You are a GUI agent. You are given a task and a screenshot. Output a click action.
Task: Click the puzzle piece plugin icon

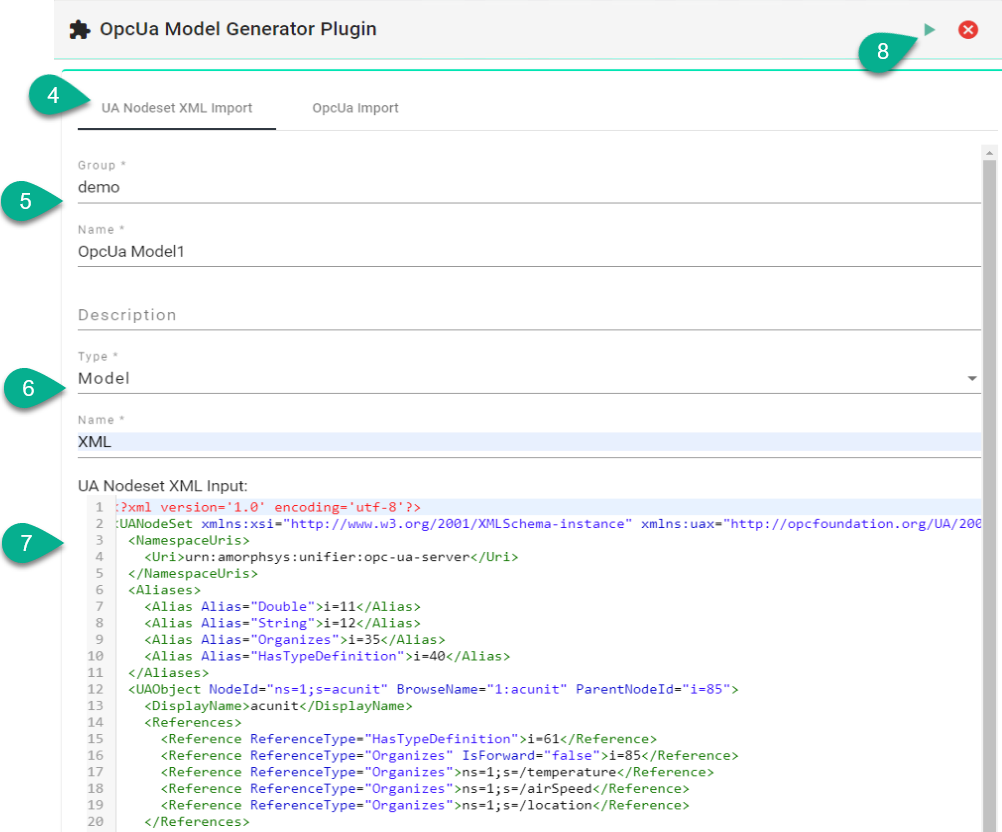79,30
